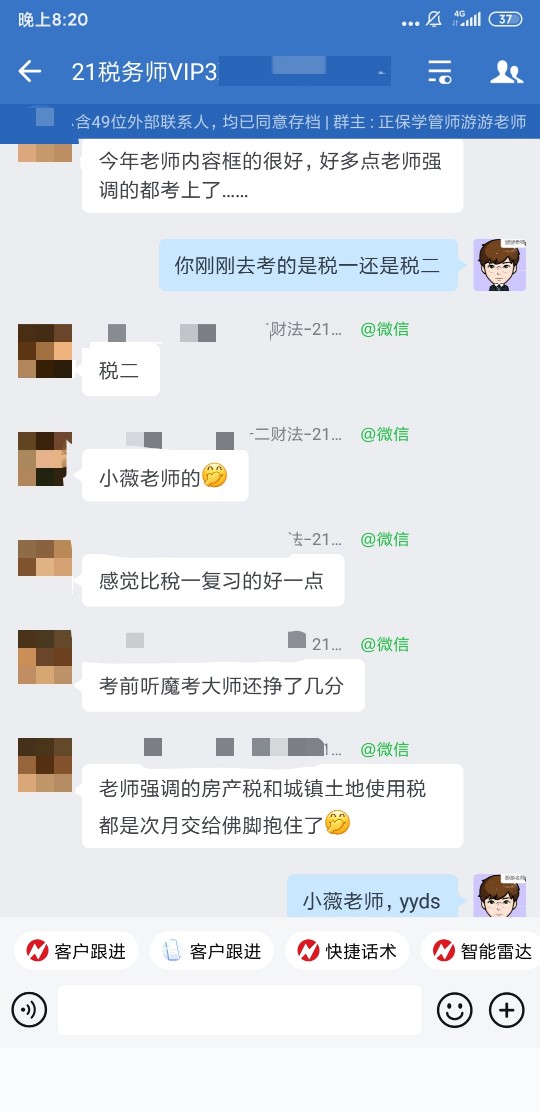Screen dimensions: 540x1112
Task: Open the second 客户跟进 shortcut with document icon
Action: coord(211,950)
